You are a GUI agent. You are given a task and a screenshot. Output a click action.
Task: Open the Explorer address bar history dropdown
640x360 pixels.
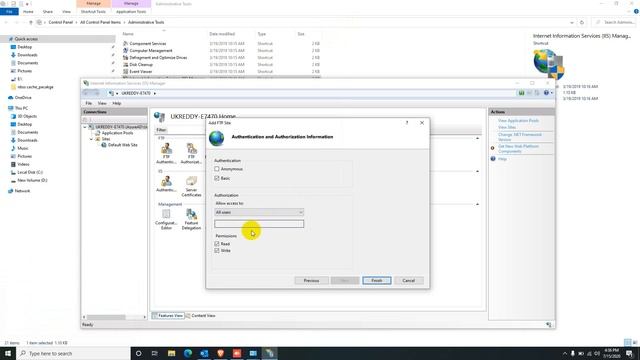572,22
